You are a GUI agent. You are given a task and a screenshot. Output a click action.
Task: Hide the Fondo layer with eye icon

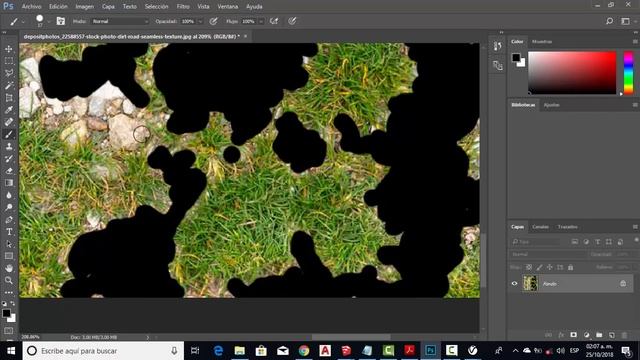pyautogui.click(x=515, y=283)
